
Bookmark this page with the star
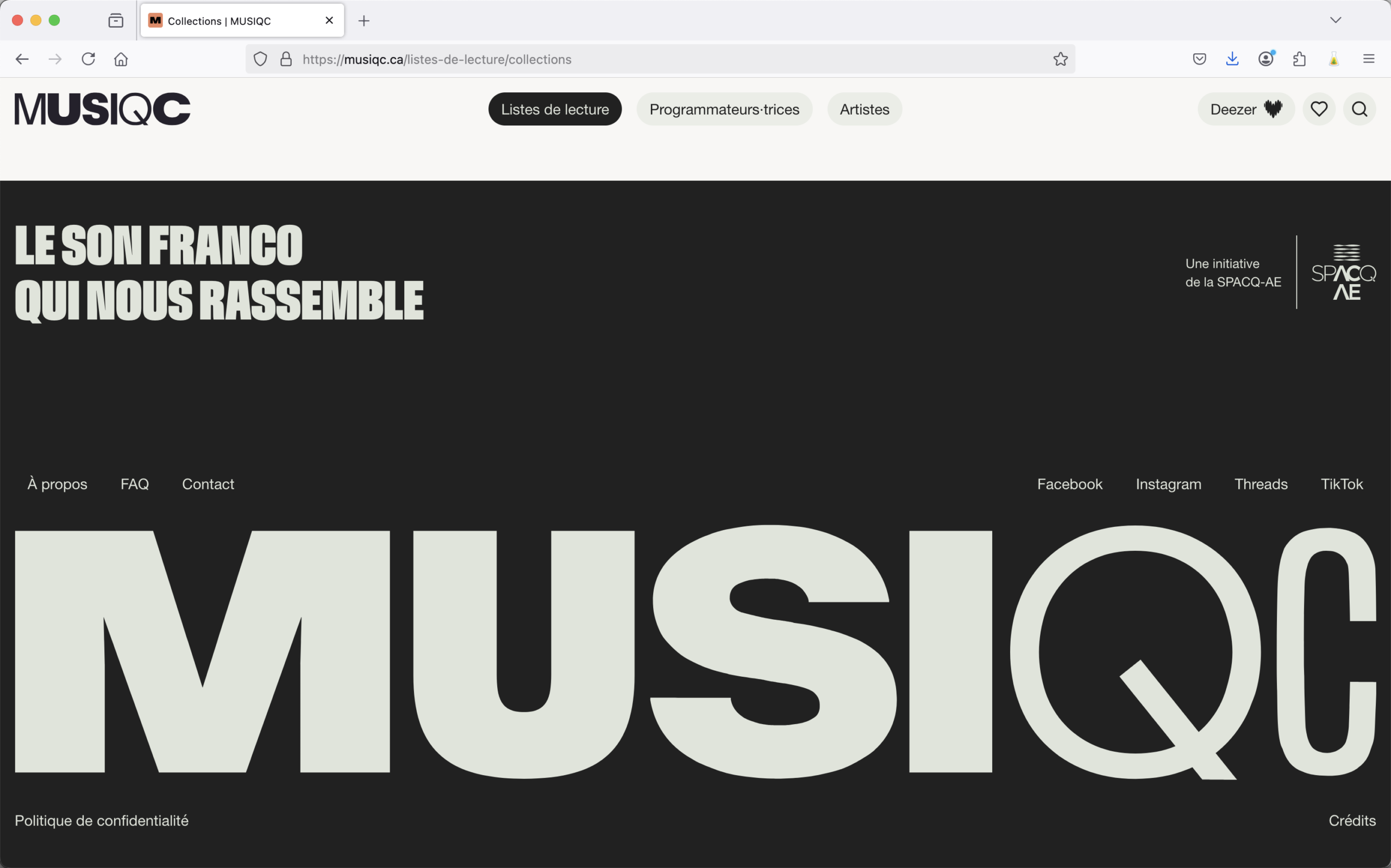[1060, 59]
